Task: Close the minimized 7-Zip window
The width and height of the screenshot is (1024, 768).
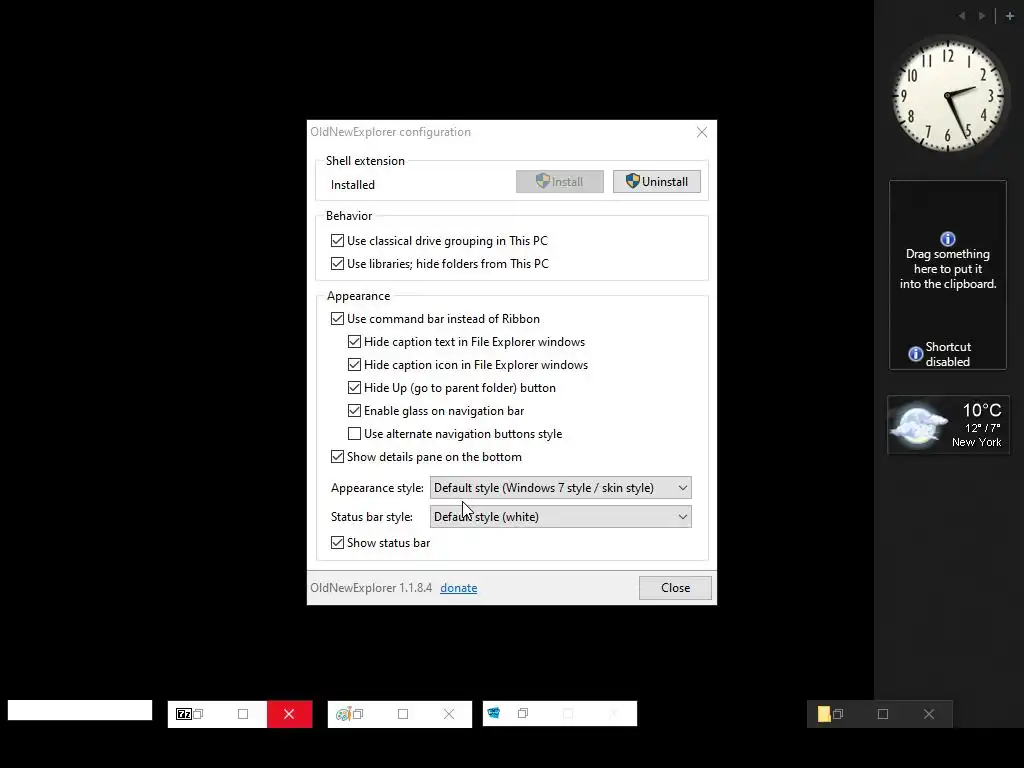Action: coord(289,714)
